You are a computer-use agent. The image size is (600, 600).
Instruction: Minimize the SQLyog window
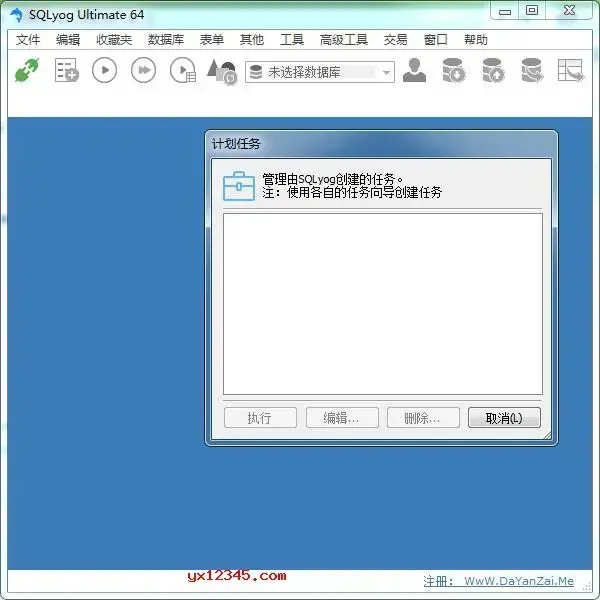click(505, 11)
